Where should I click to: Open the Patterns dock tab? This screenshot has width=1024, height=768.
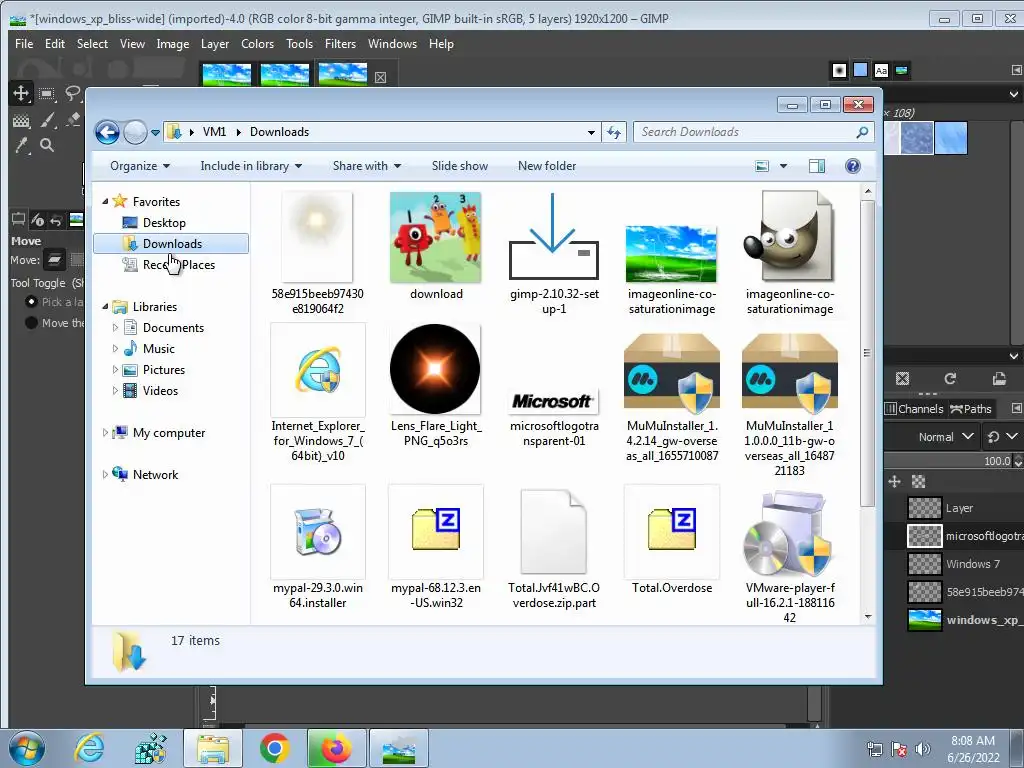click(x=861, y=70)
